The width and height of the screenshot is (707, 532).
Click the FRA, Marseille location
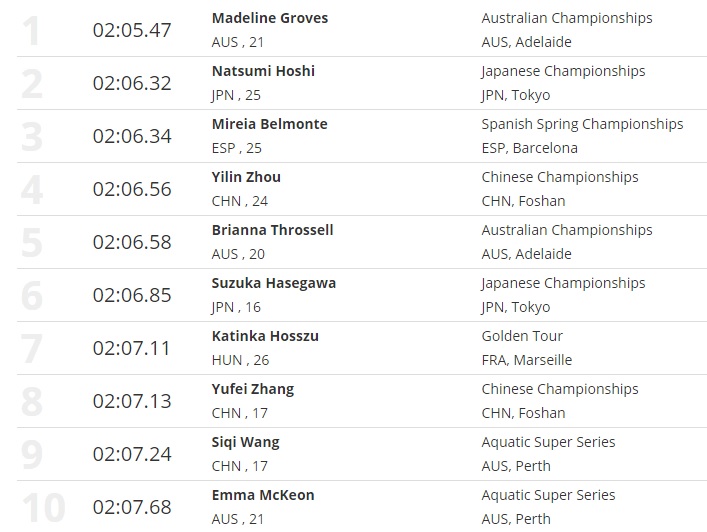526,360
